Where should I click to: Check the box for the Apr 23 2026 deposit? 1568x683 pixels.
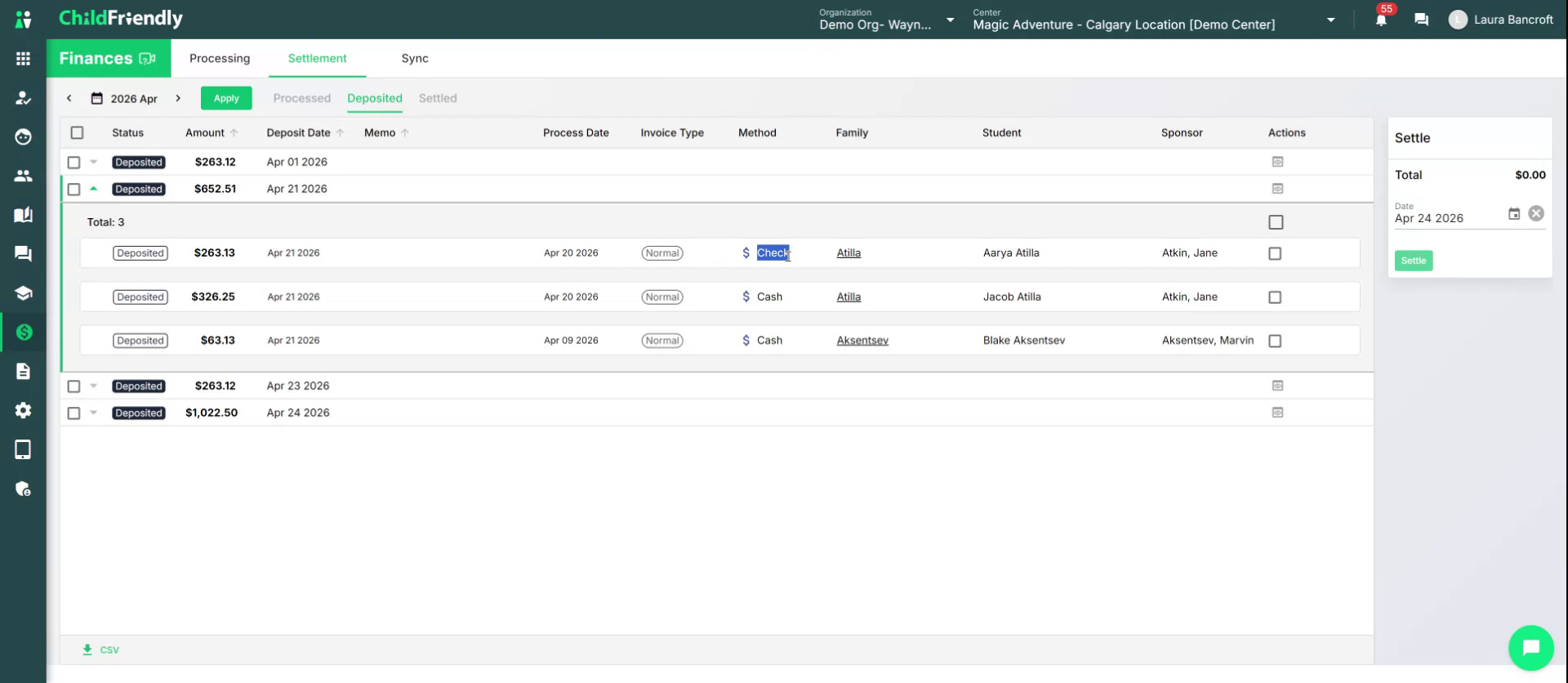(x=73, y=386)
